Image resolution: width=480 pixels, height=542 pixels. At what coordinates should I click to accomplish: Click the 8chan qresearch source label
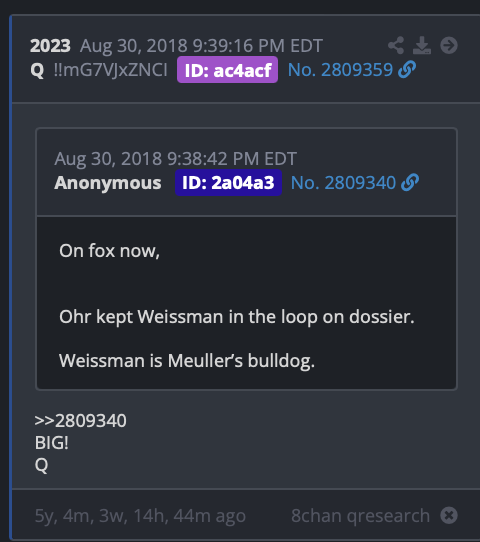pos(360,516)
